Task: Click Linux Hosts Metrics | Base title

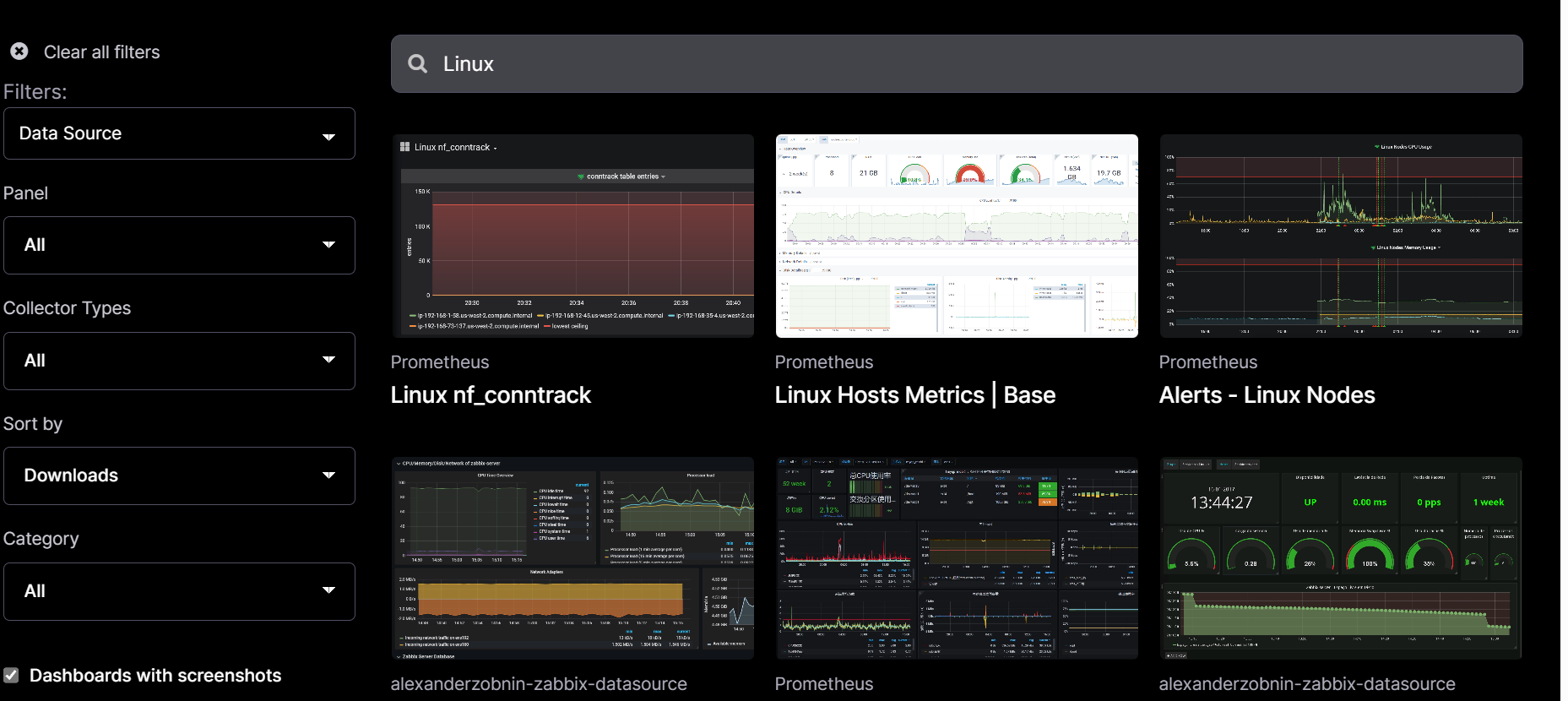Action: (915, 395)
